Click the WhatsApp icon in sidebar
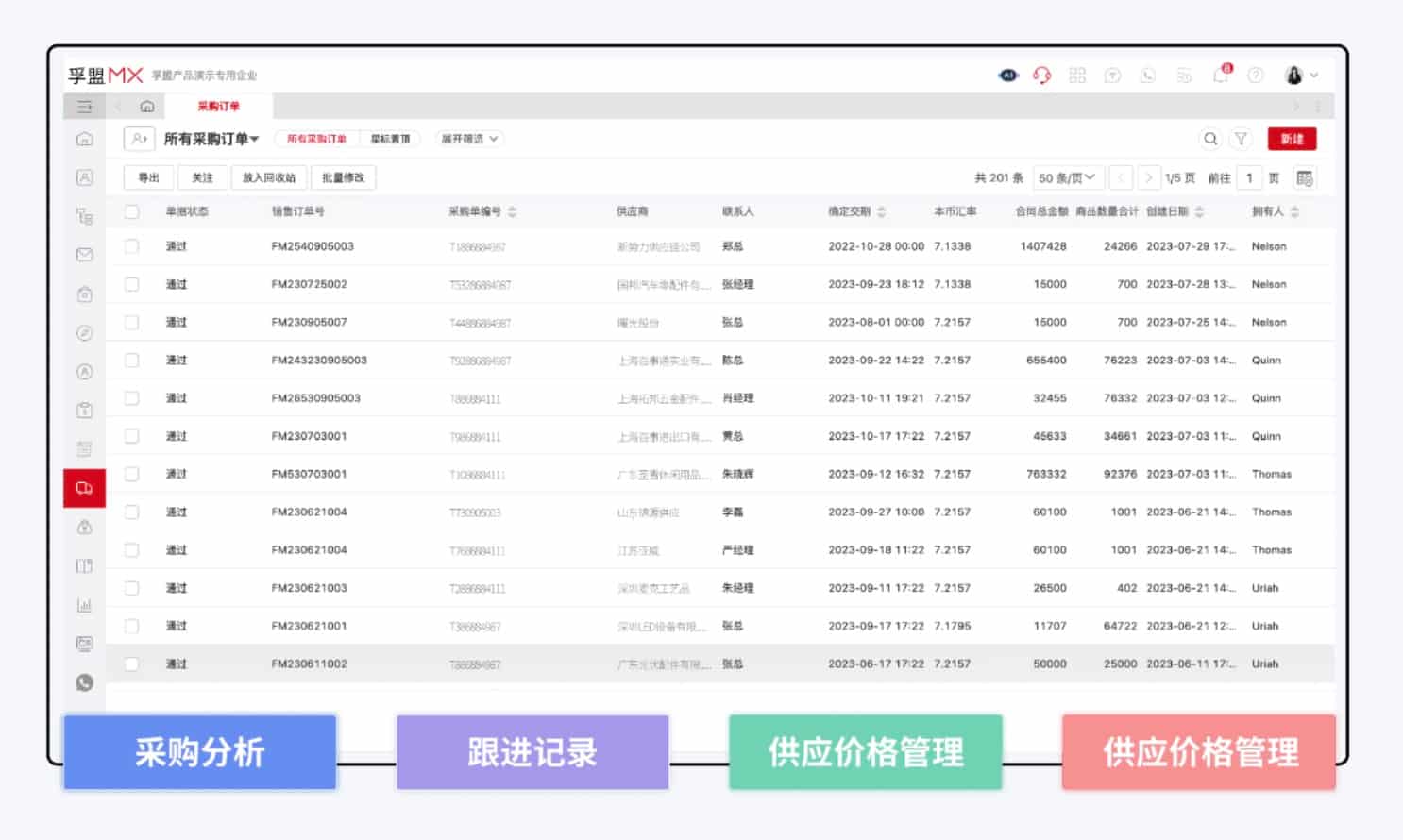The height and width of the screenshot is (840, 1403). tap(84, 682)
